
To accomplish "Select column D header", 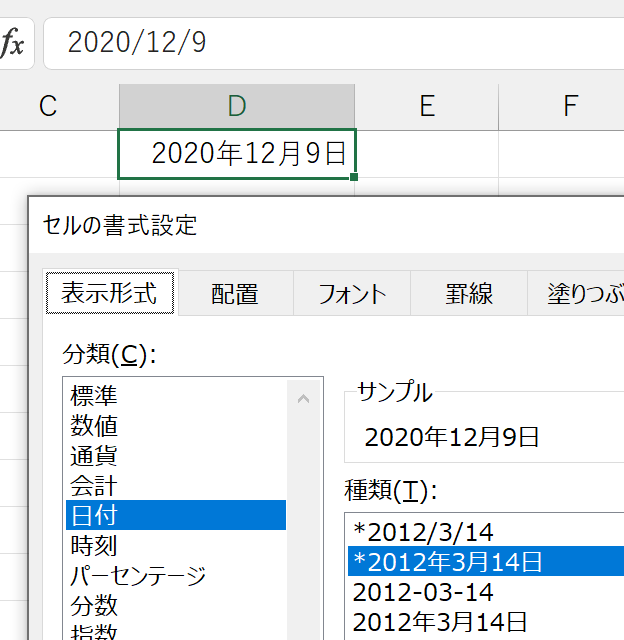I will click(x=237, y=106).
